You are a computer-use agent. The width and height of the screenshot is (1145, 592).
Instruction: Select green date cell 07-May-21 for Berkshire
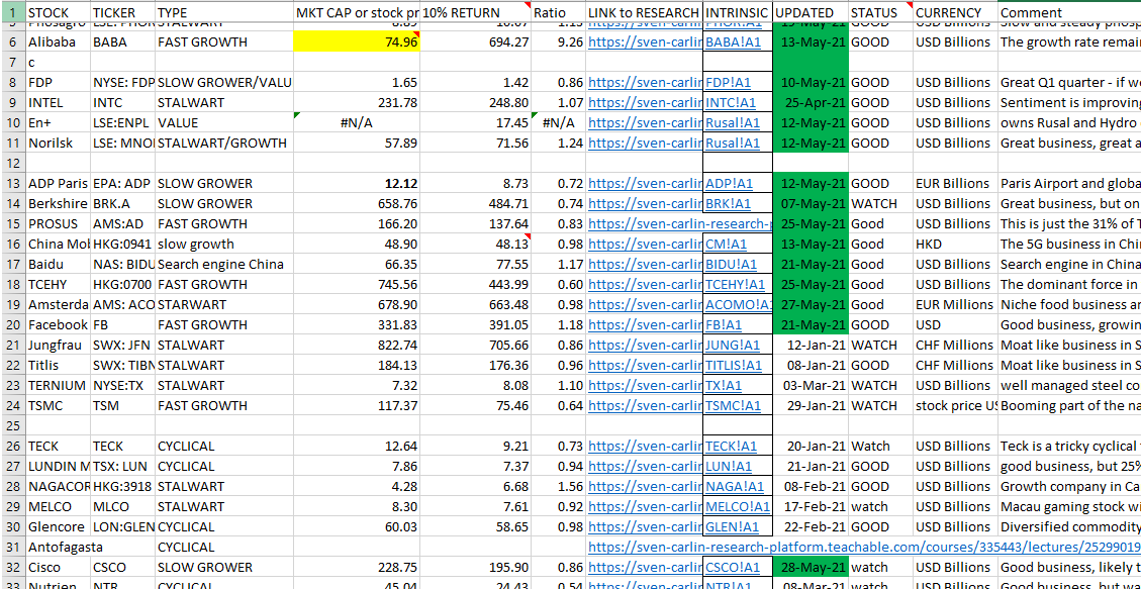(x=811, y=204)
